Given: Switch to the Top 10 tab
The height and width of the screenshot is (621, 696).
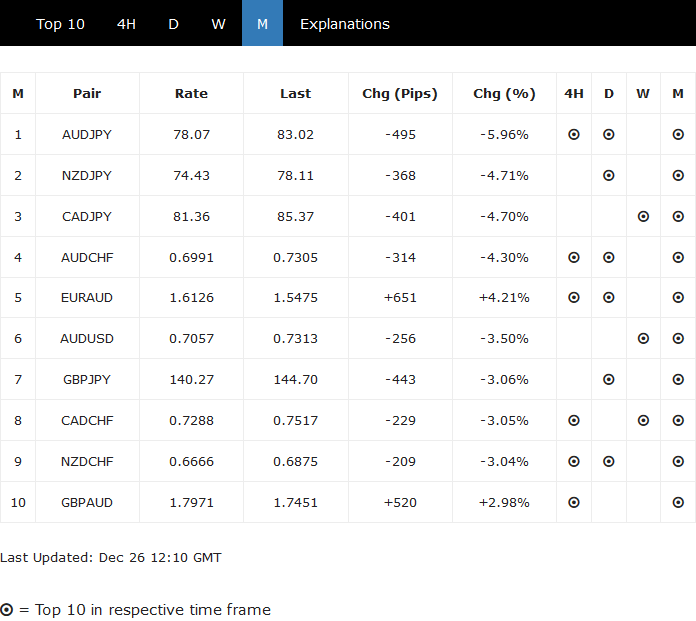Looking at the screenshot, I should [x=60, y=24].
